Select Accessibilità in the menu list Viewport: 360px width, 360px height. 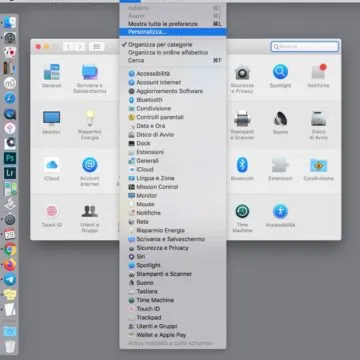[x=173, y=74]
